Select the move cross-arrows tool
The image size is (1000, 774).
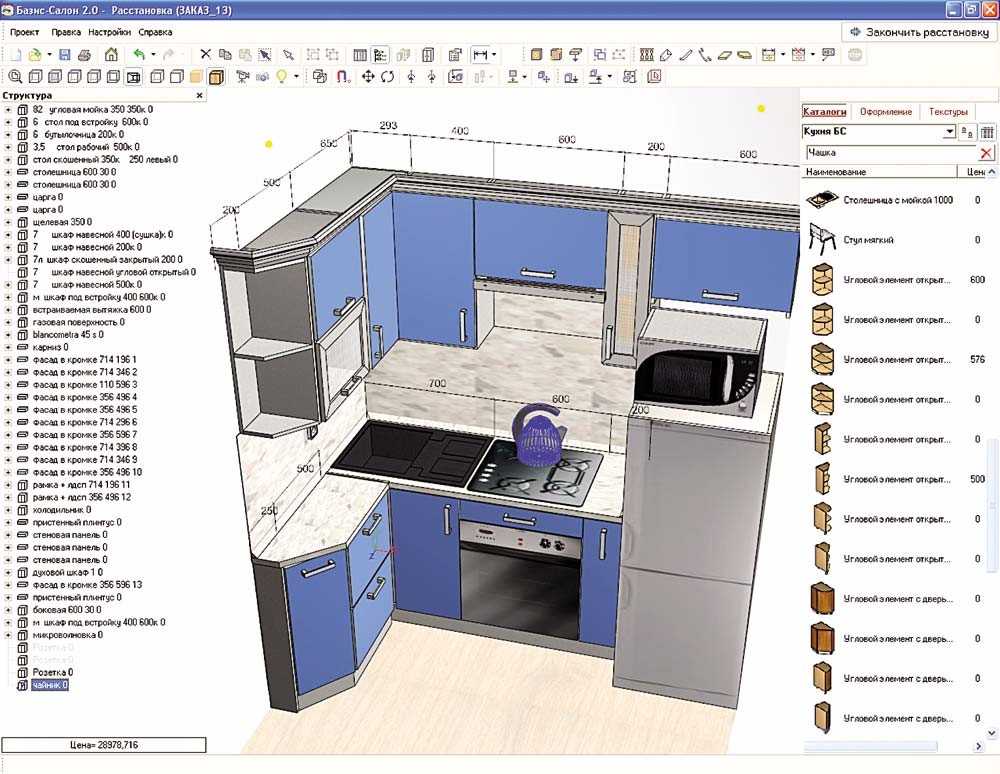click(x=368, y=77)
